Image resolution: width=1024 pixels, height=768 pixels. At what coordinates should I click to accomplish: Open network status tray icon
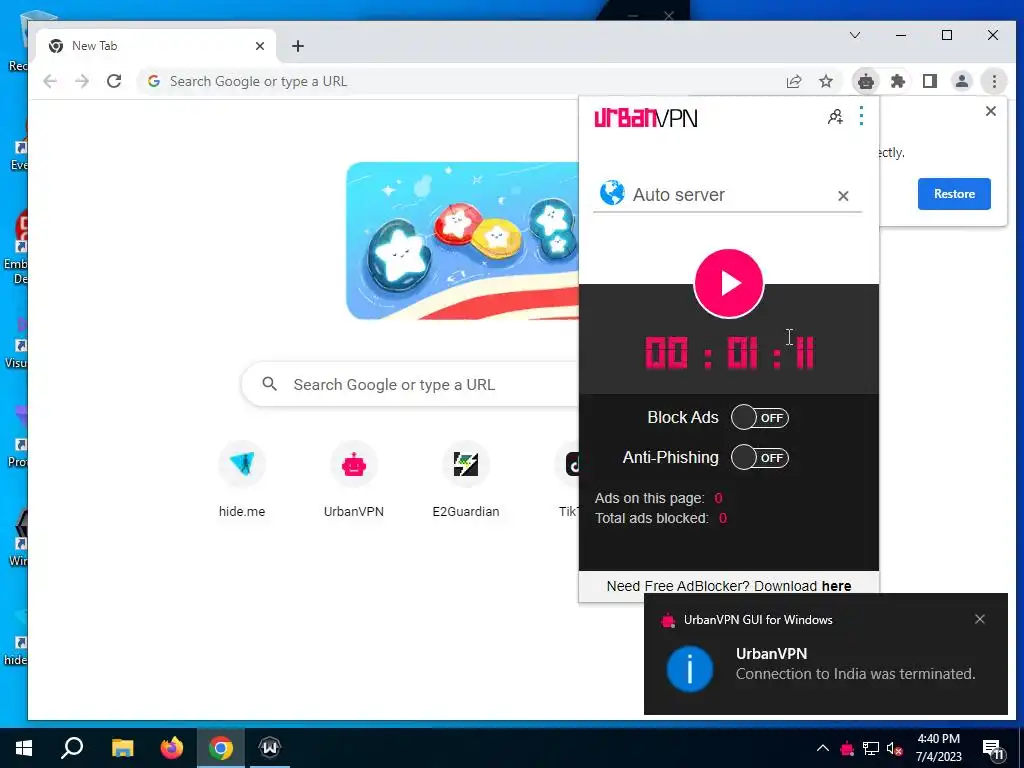point(871,748)
